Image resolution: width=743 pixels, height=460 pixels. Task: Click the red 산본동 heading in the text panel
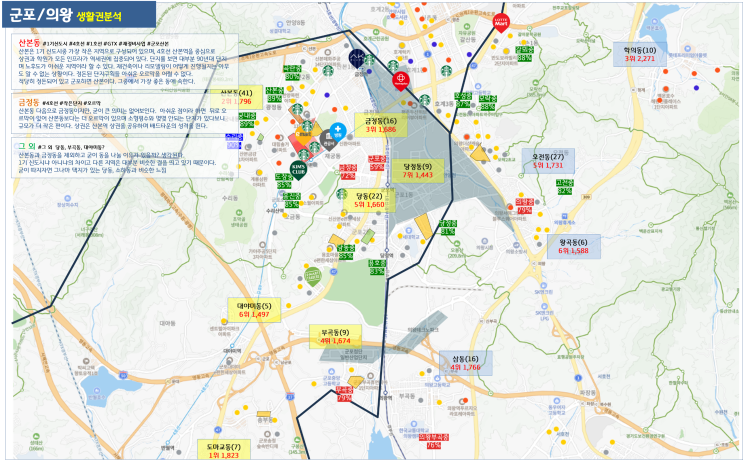pyautogui.click(x=29, y=43)
